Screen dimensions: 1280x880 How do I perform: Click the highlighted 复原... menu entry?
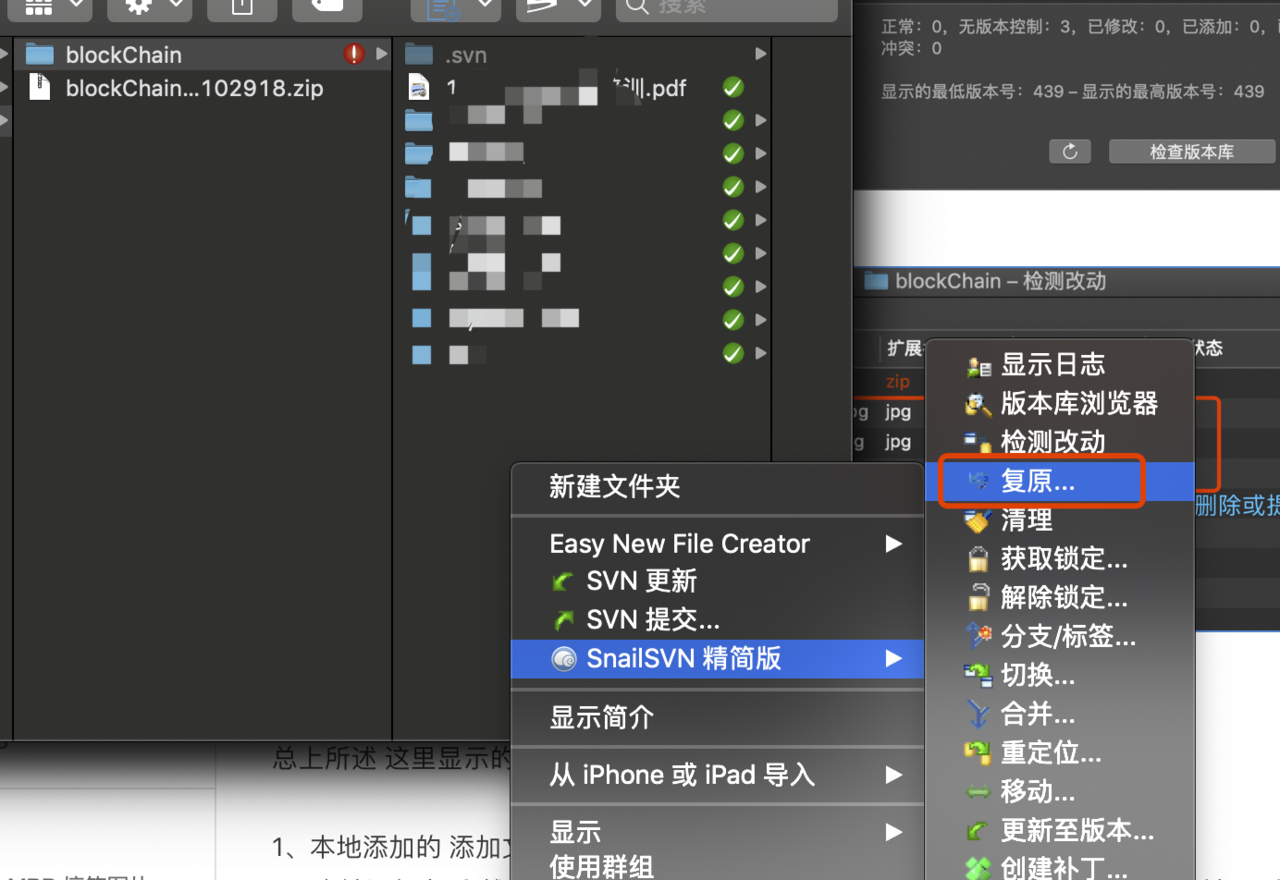pyautogui.click(x=1060, y=481)
